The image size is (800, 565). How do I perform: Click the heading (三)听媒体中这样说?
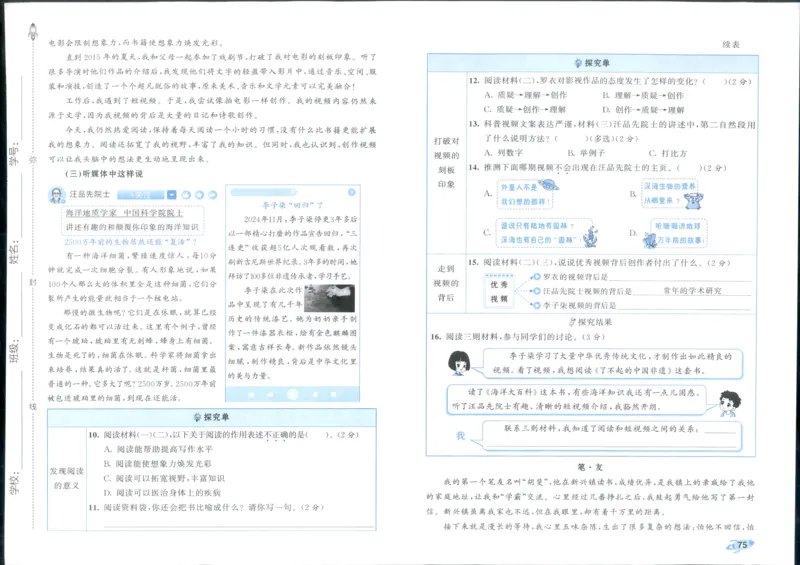[104, 174]
